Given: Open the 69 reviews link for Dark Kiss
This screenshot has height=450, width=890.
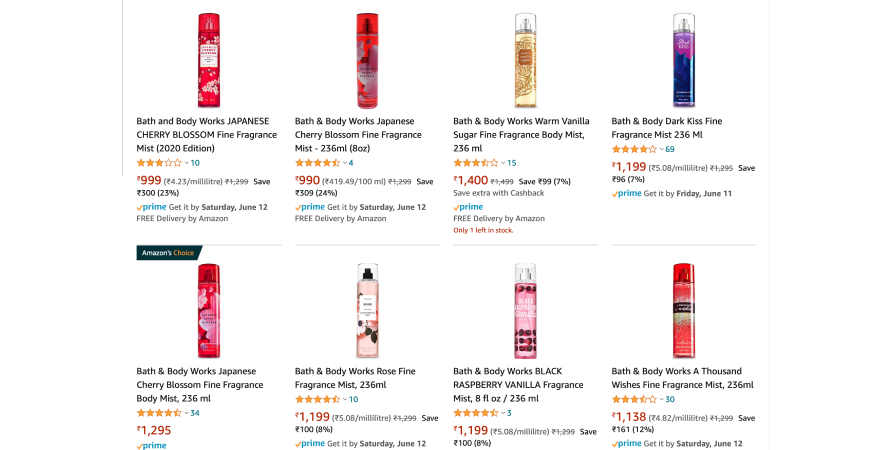Looking at the screenshot, I should click(x=670, y=149).
